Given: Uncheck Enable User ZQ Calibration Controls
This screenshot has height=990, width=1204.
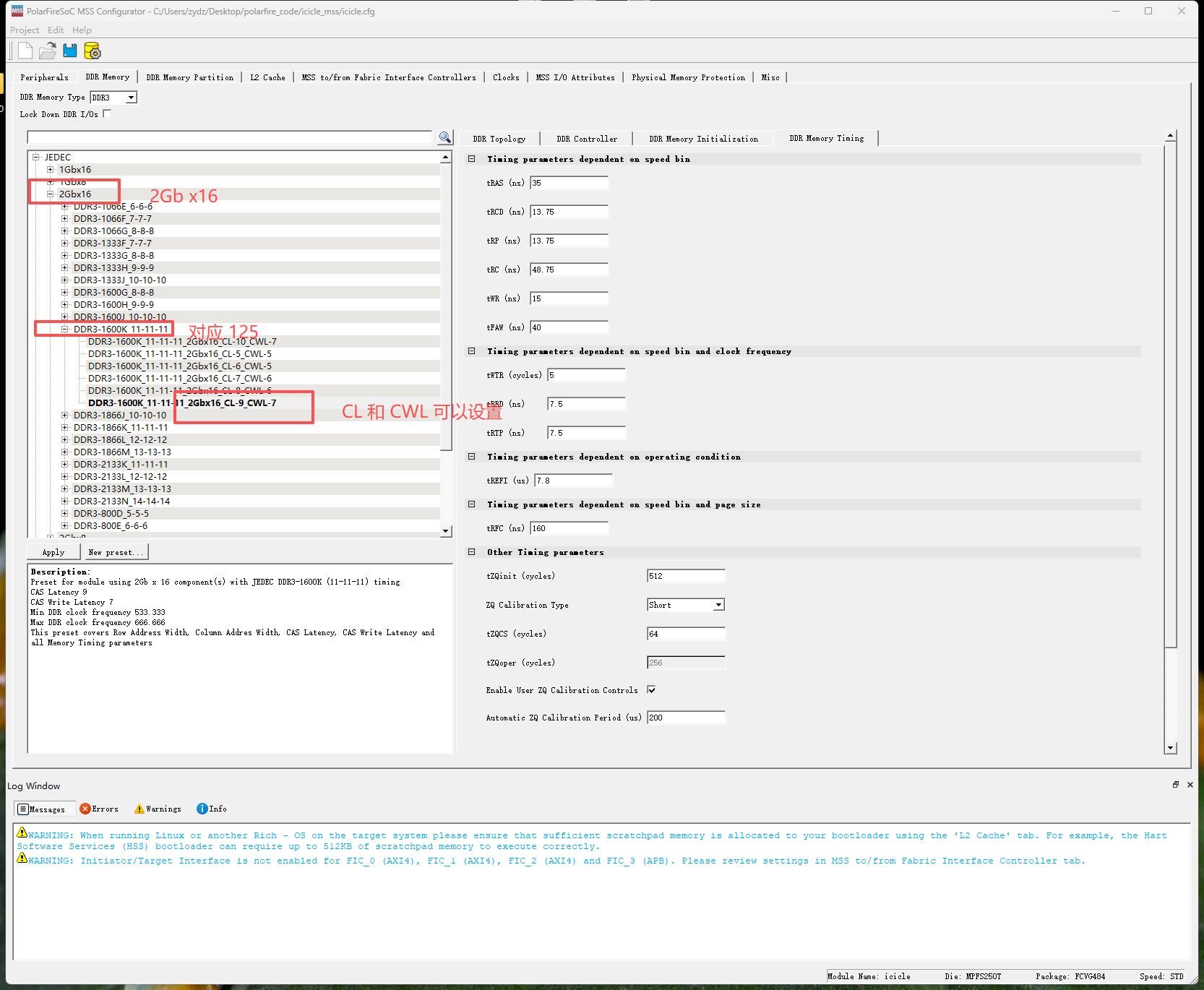Looking at the screenshot, I should [651, 690].
